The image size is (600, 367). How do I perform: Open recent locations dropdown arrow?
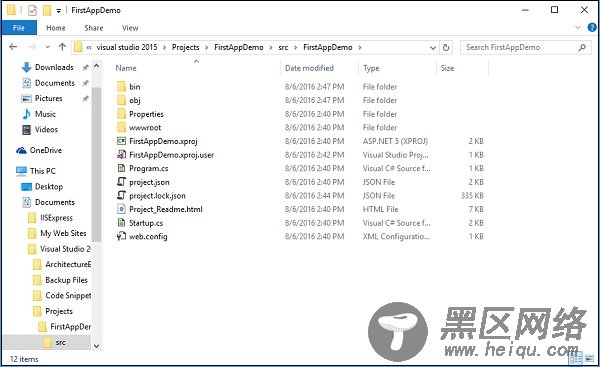click(47, 47)
